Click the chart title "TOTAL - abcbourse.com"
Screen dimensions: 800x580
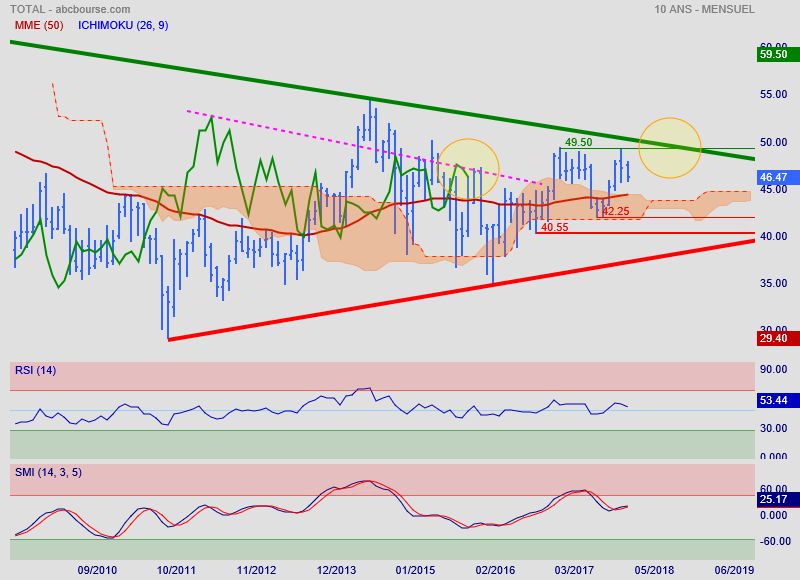coord(70,9)
